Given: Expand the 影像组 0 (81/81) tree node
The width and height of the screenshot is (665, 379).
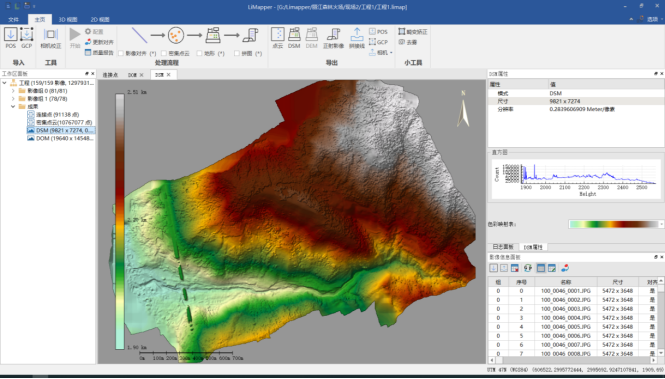Looking at the screenshot, I should (x=13, y=91).
